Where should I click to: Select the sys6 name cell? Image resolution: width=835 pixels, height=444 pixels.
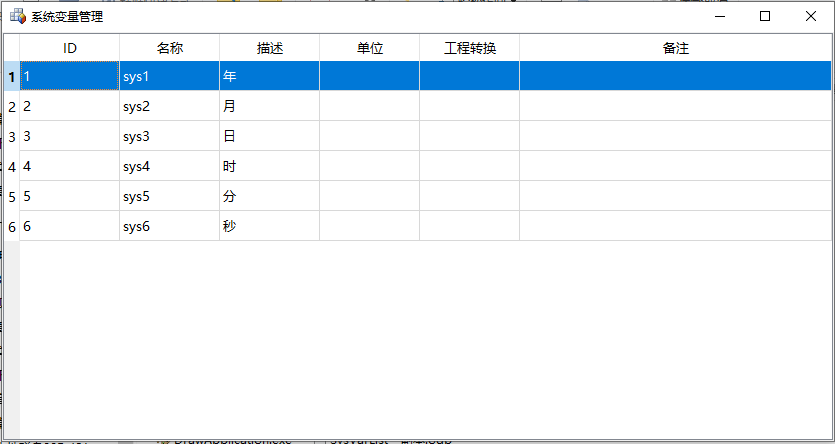tap(170, 226)
